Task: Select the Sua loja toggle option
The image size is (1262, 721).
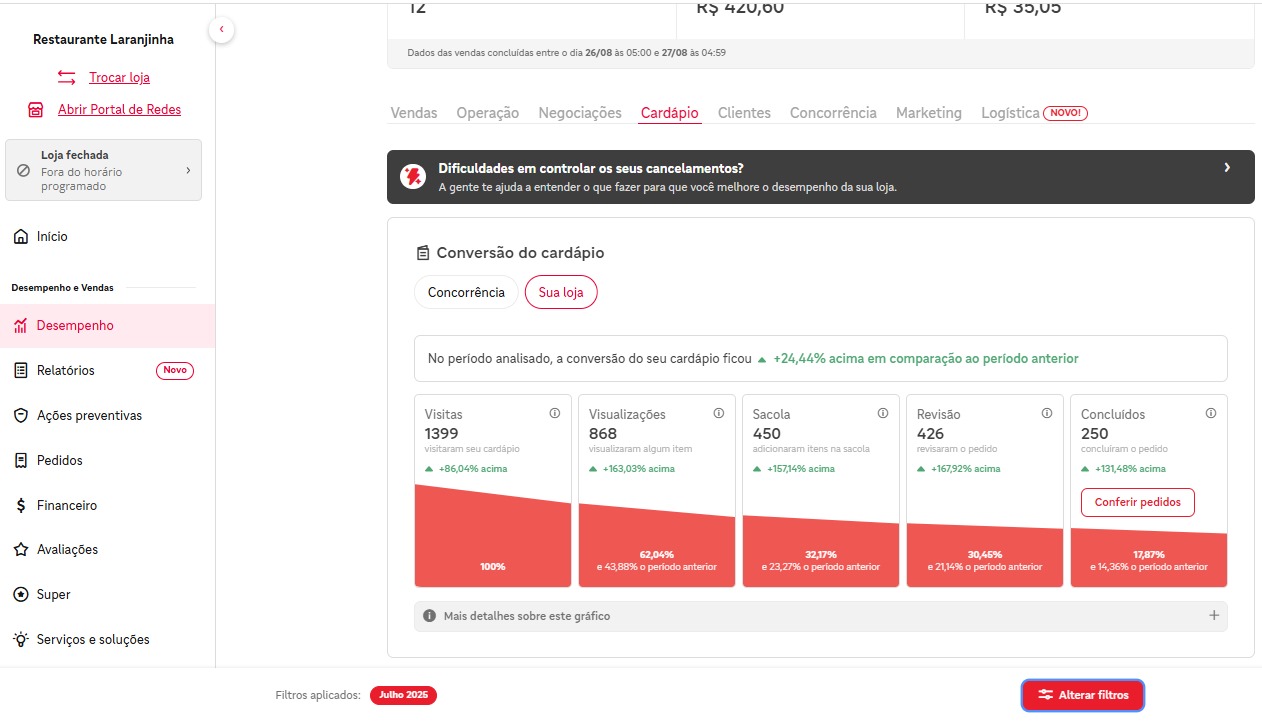Action: coord(561,293)
